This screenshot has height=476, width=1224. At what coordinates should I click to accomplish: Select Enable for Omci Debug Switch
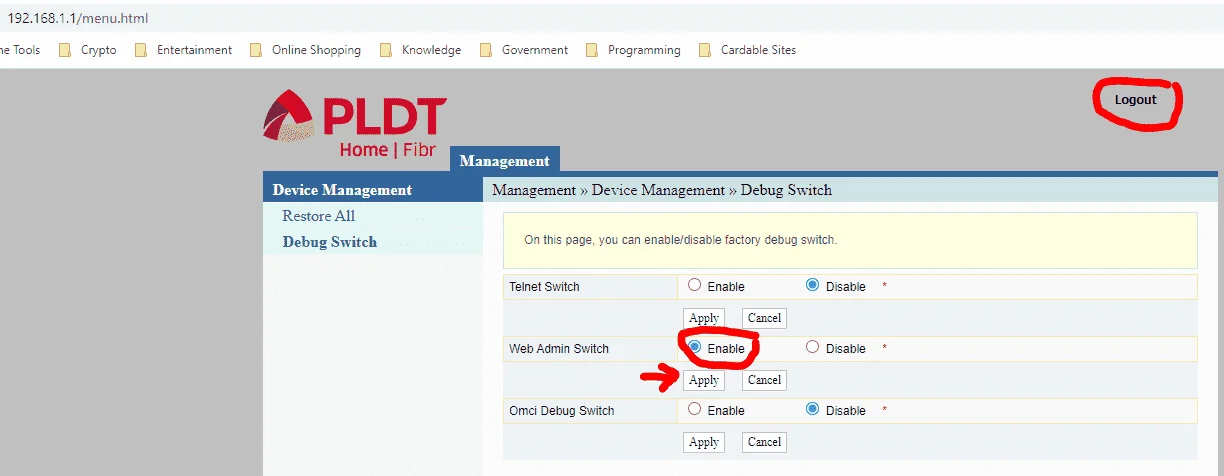pyautogui.click(x=695, y=409)
